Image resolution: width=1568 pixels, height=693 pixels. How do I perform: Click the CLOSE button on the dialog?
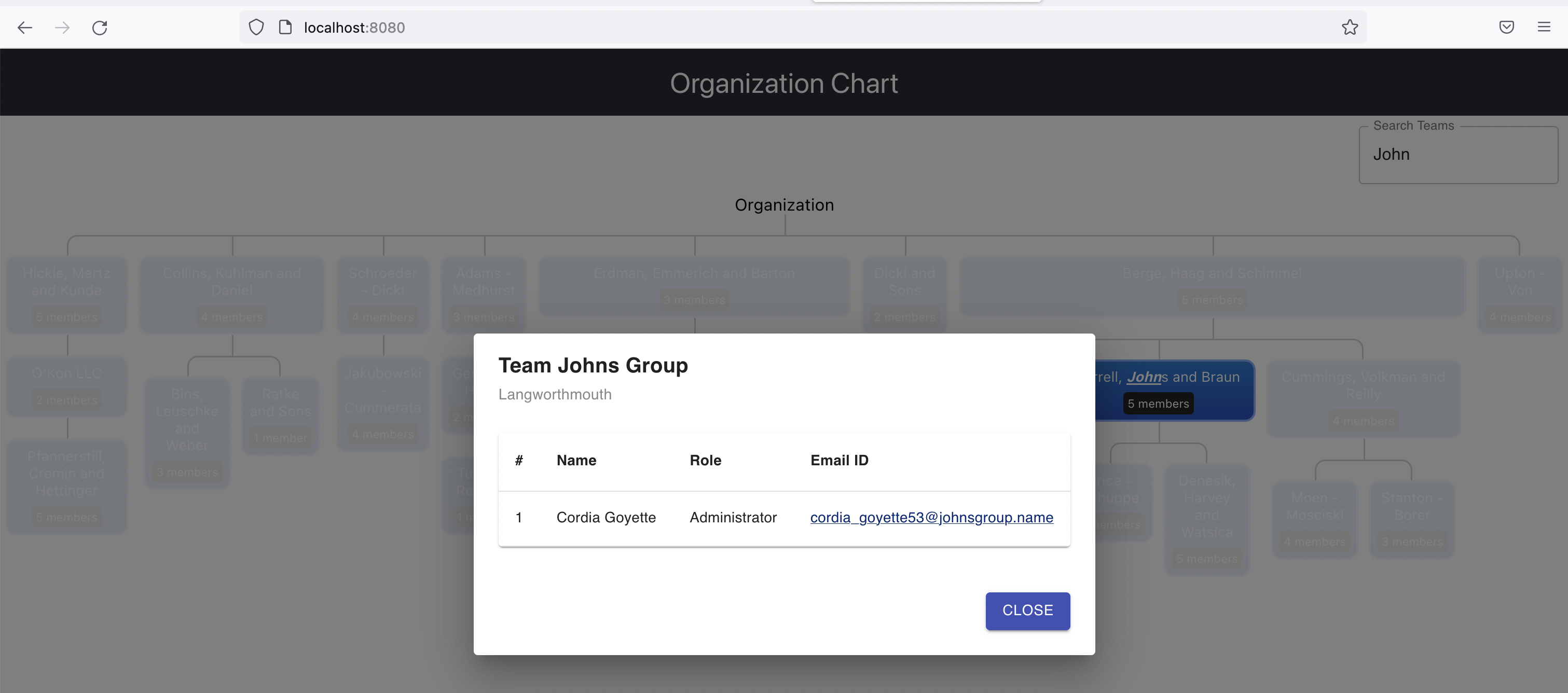pos(1027,611)
